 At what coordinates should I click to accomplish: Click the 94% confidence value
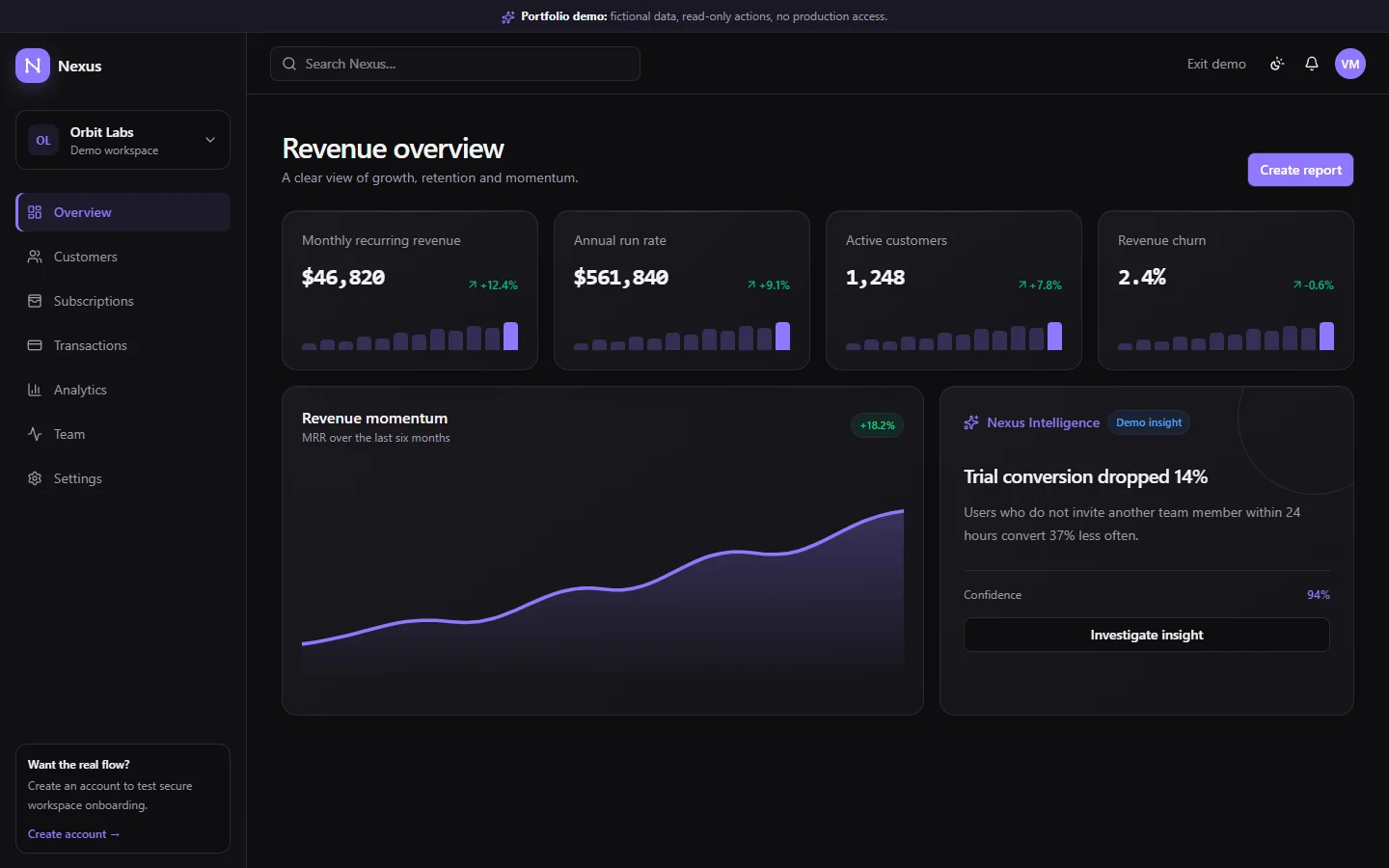coord(1319,595)
